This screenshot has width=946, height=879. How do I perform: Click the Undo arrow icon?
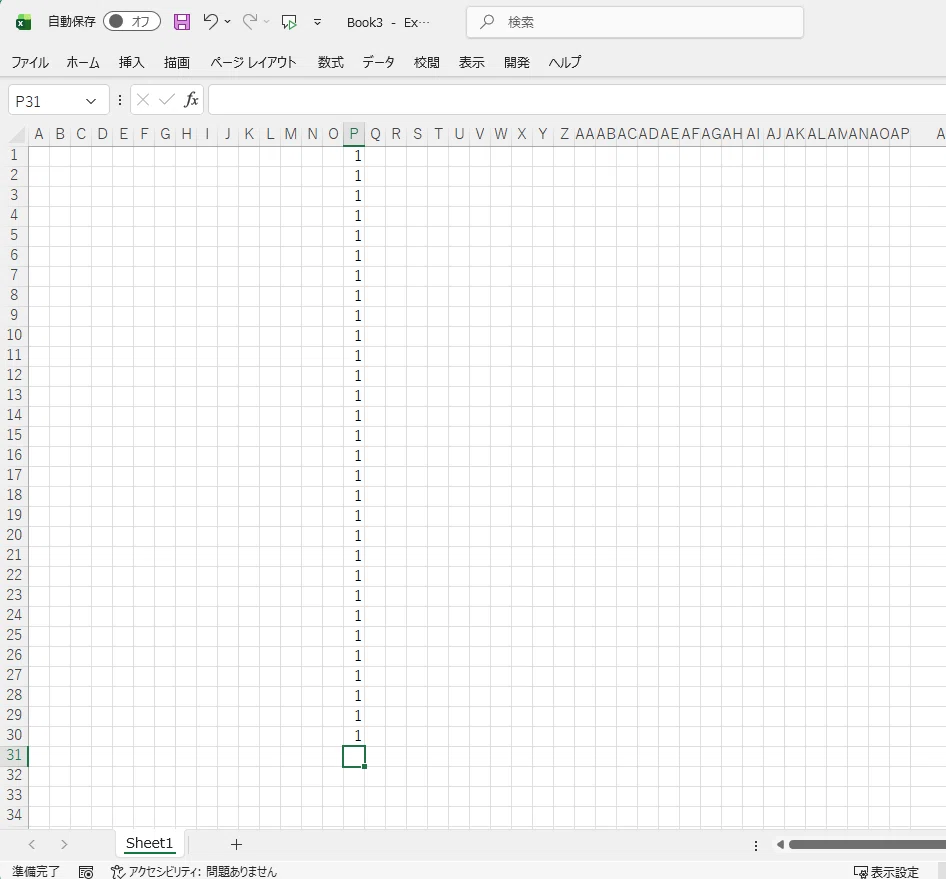[210, 22]
